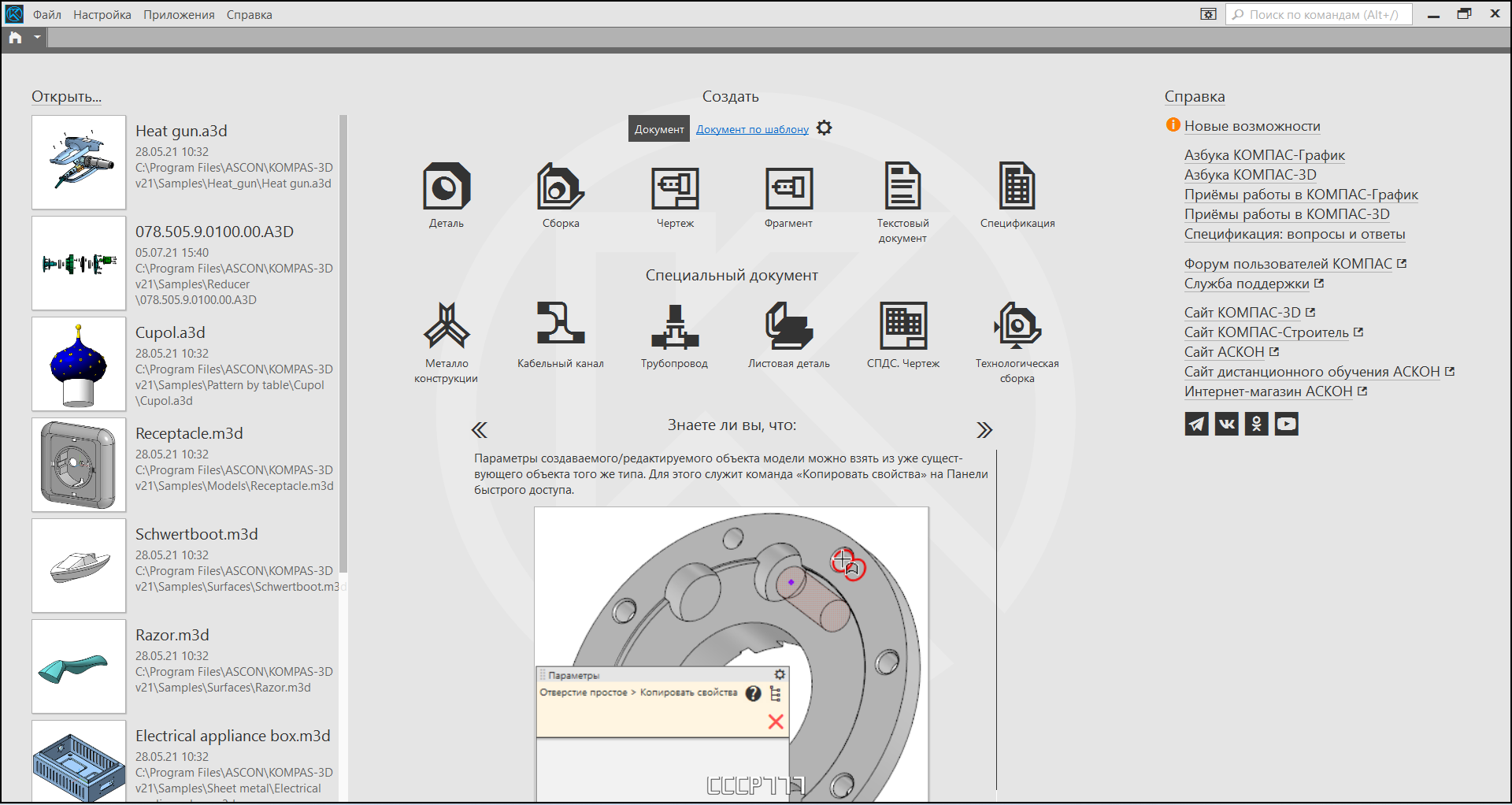Click the Чертеж document icon
Image resolution: width=1512 pixels, height=805 pixels.
coord(675,187)
